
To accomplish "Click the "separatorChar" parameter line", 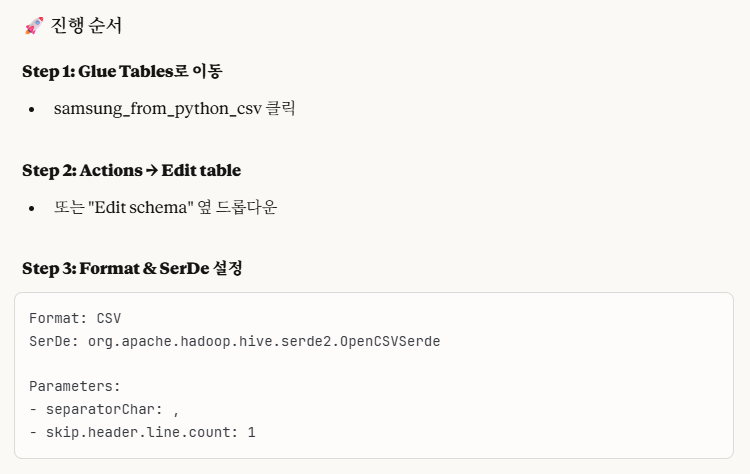I will pos(103,409).
